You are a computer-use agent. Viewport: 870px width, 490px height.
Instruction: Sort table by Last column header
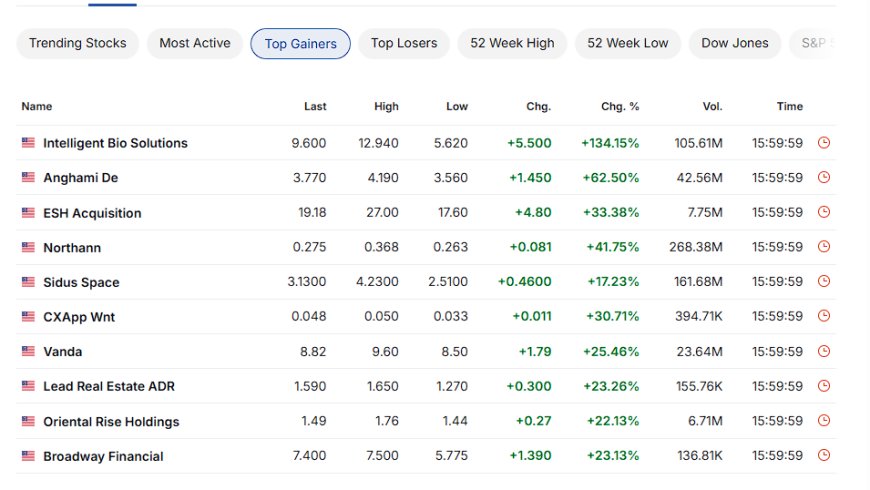click(315, 106)
